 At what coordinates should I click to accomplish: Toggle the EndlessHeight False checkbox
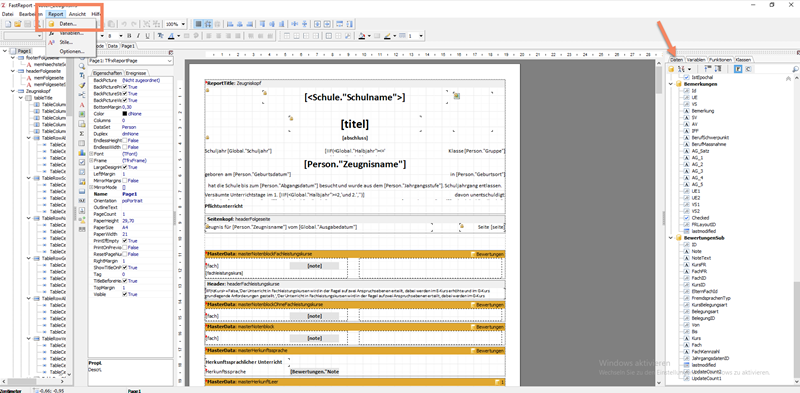tap(124, 140)
